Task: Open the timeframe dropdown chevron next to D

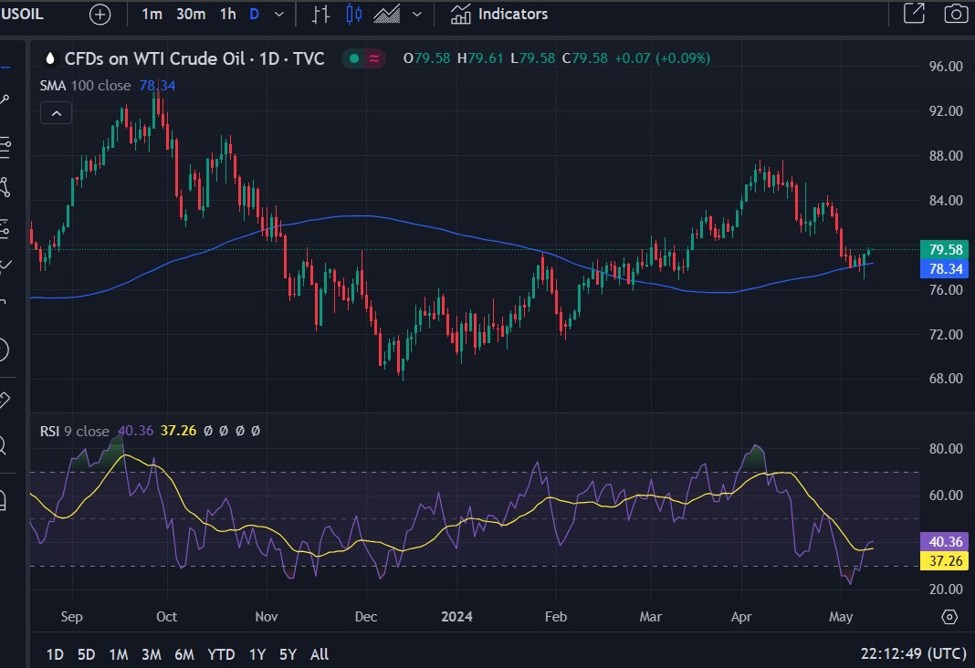Action: pos(277,14)
